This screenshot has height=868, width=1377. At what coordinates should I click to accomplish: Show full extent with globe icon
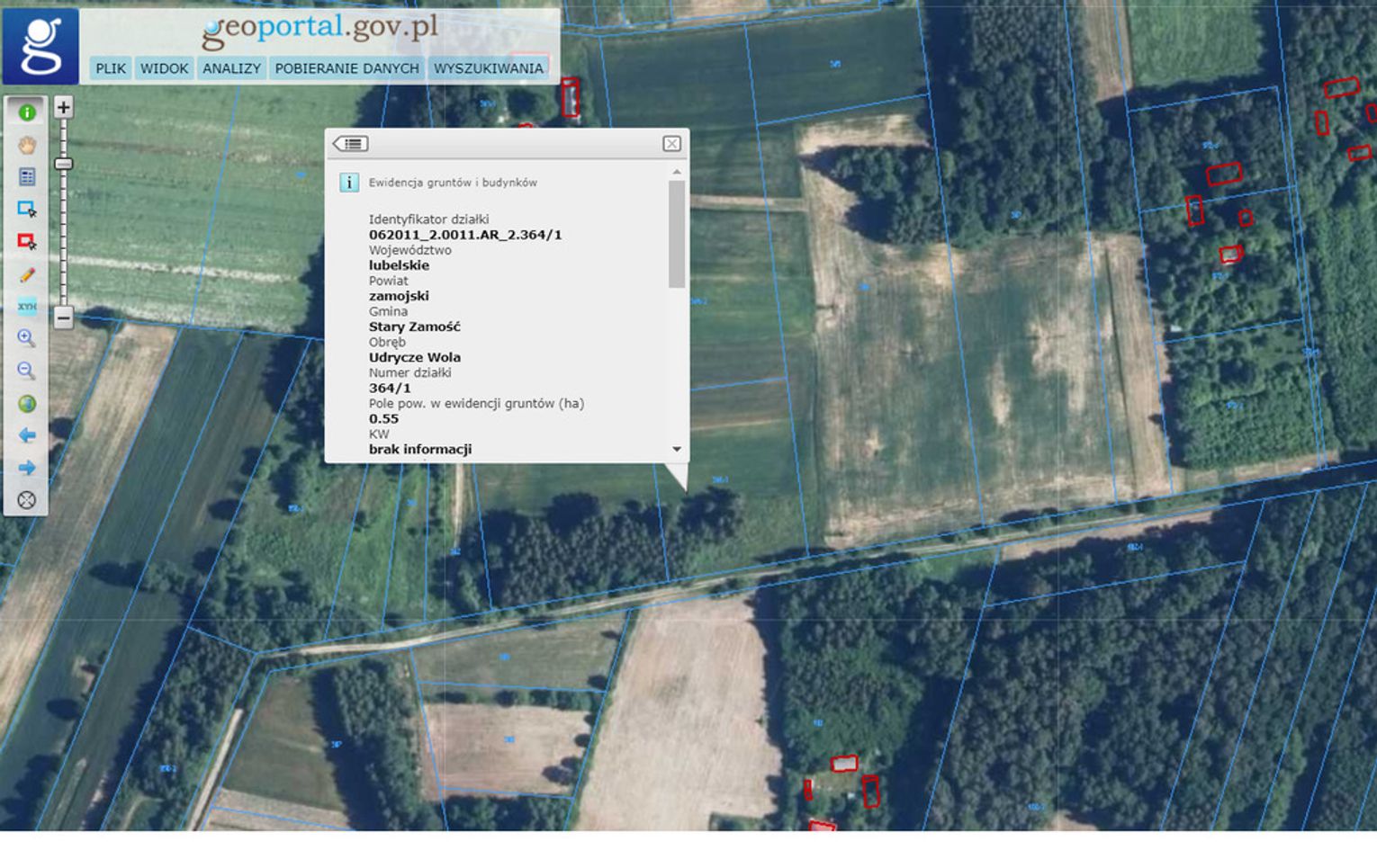coord(27,404)
